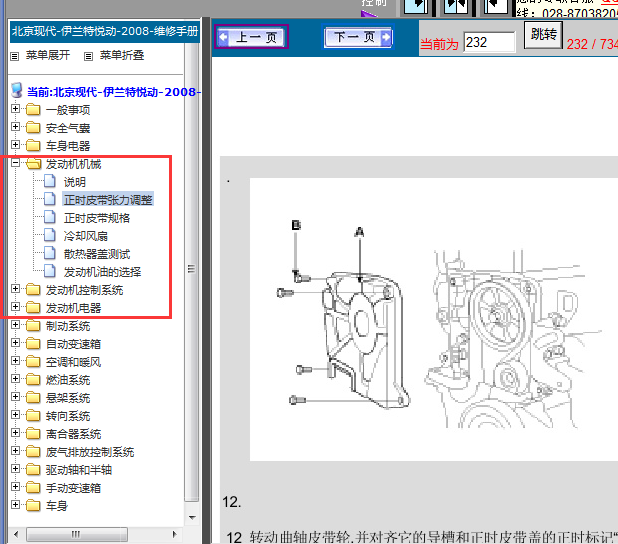Click the document icon beside 散热器盖测试
Screen dimensions: 618x544
click(x=49, y=253)
